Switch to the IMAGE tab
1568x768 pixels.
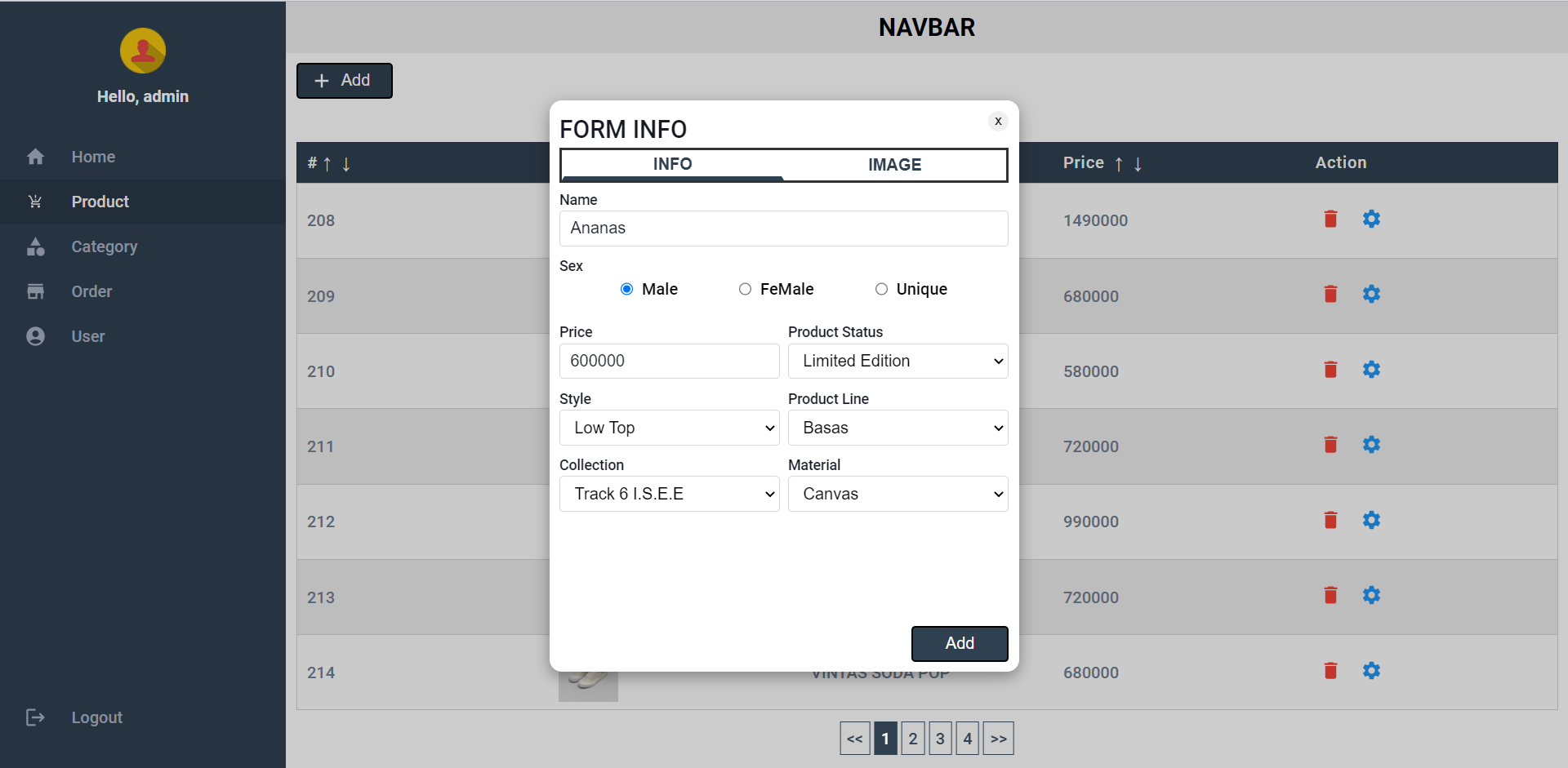tap(894, 165)
